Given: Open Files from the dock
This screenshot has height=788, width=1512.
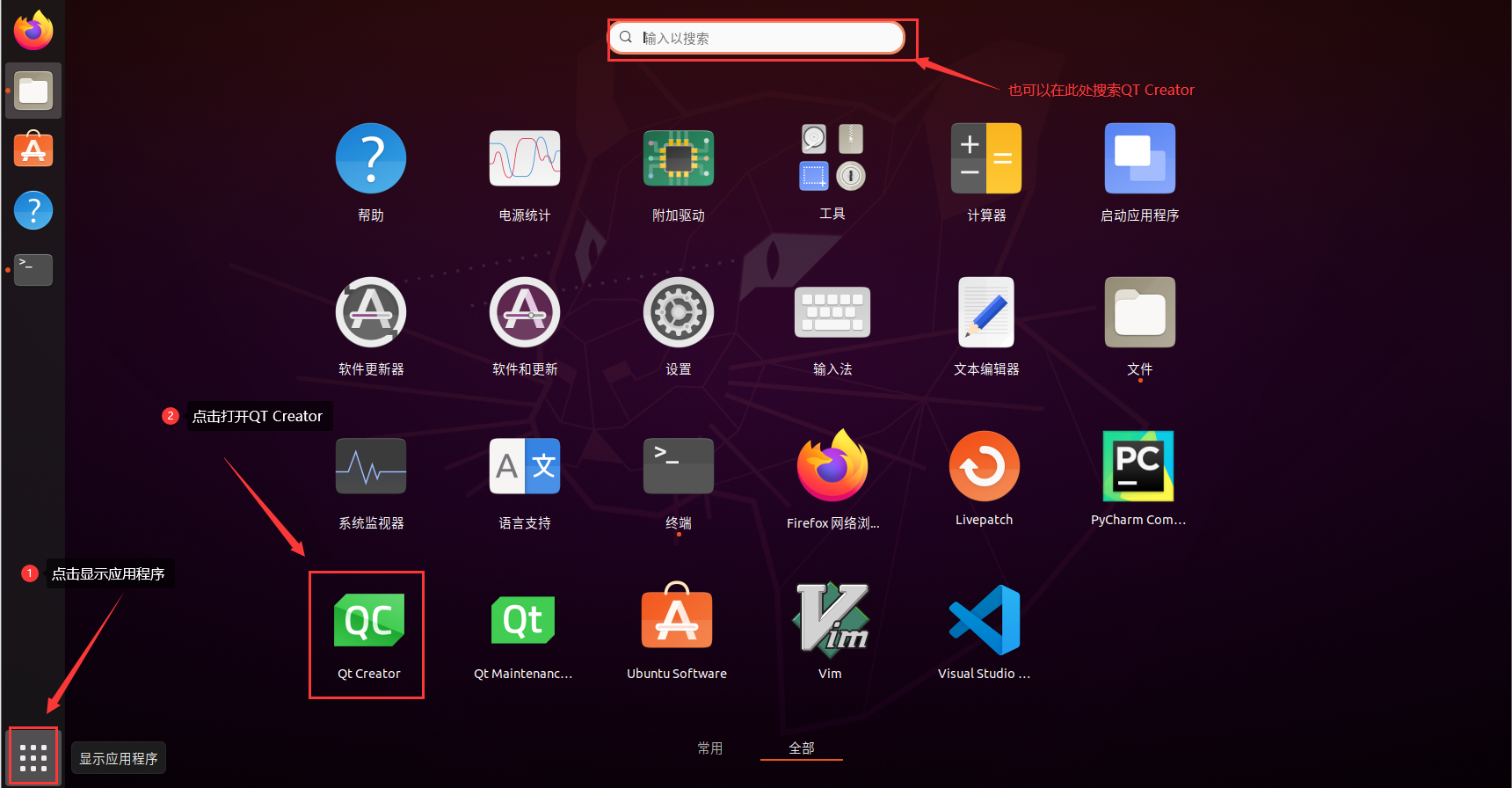Looking at the screenshot, I should click(x=33, y=91).
